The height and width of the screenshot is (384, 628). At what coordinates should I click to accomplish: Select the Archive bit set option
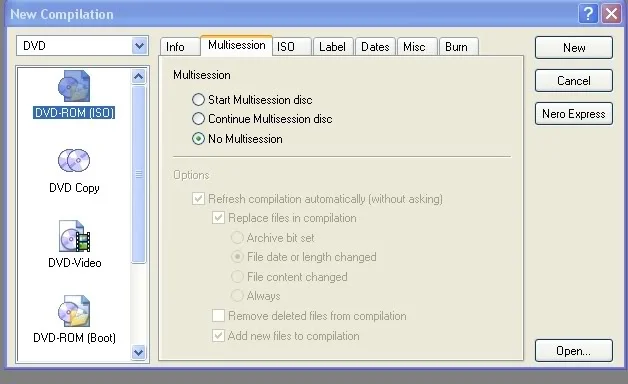(237, 238)
